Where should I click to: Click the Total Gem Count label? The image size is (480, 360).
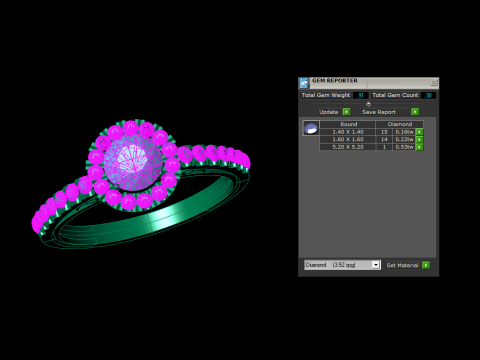(395, 95)
